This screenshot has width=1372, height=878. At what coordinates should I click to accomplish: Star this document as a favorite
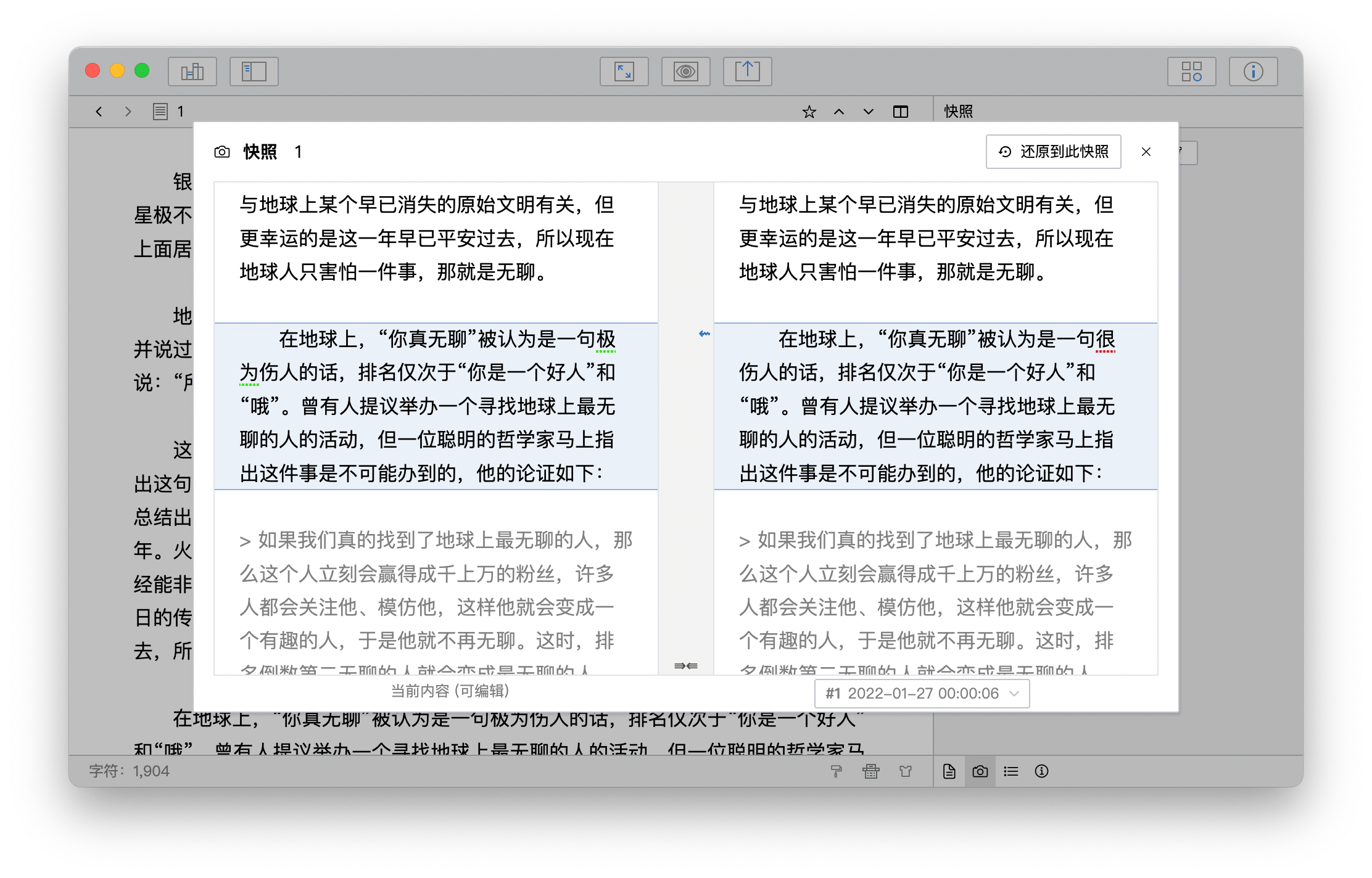(x=809, y=112)
